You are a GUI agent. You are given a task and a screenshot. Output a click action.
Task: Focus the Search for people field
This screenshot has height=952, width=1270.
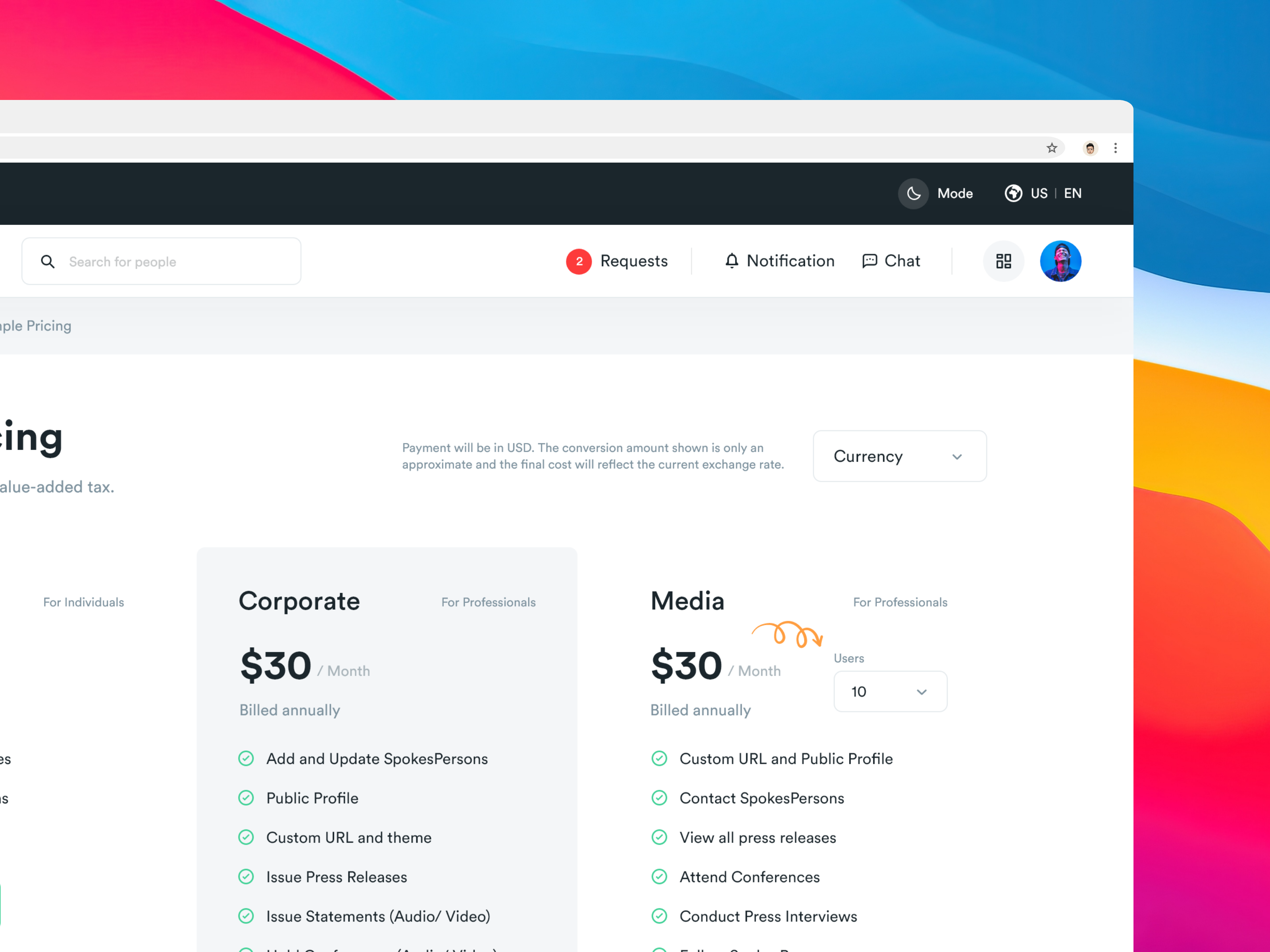[x=162, y=261]
